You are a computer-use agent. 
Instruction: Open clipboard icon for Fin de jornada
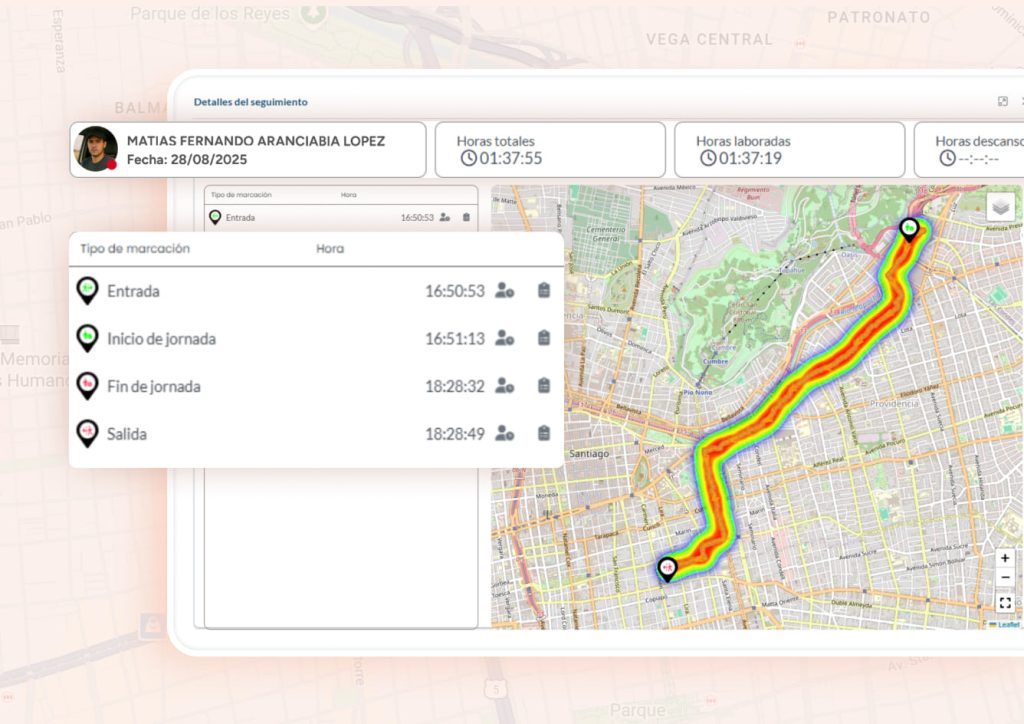coord(544,386)
